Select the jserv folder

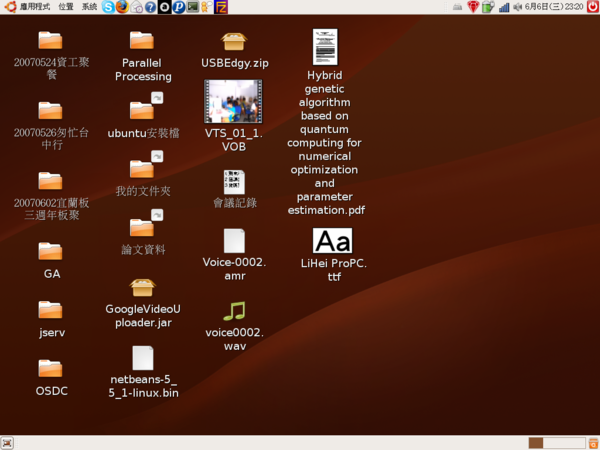tap(51, 309)
